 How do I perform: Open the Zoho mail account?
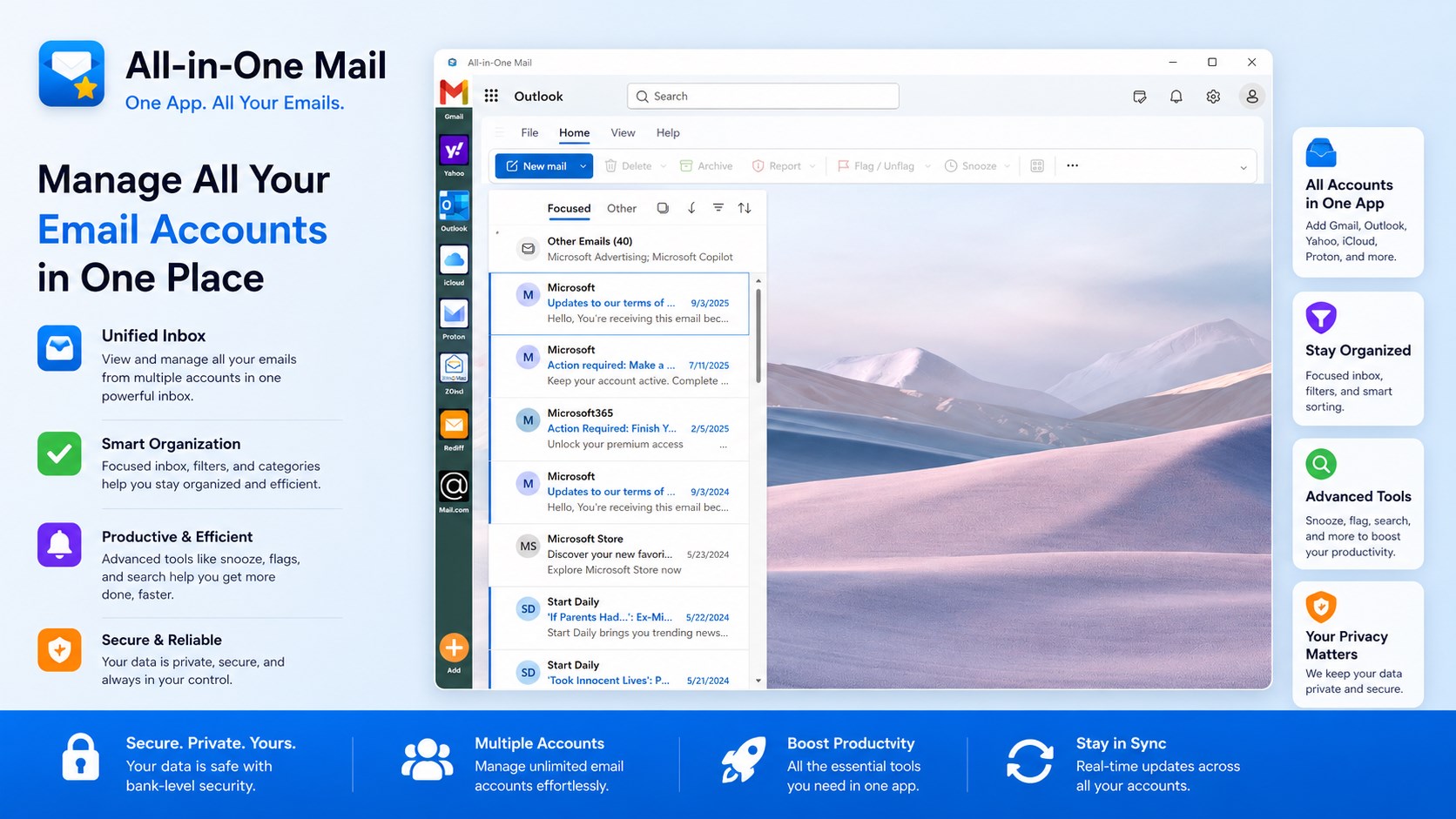tap(454, 368)
